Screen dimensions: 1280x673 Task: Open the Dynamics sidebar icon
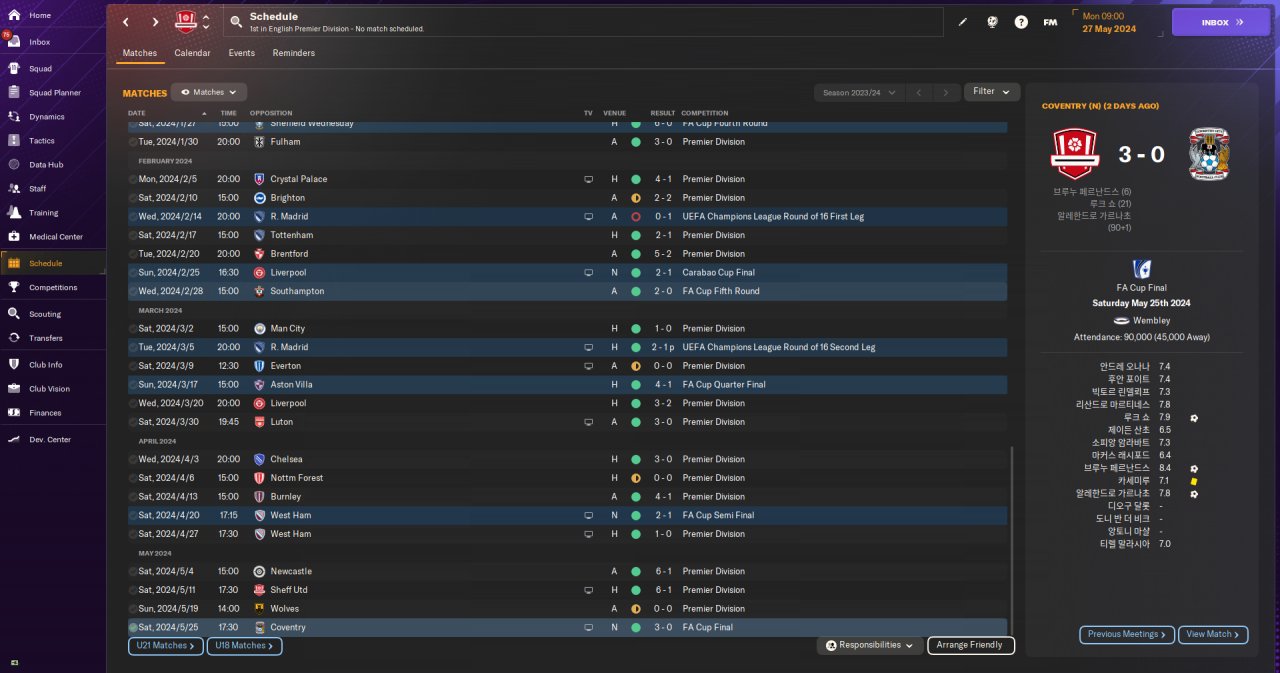(x=14, y=117)
